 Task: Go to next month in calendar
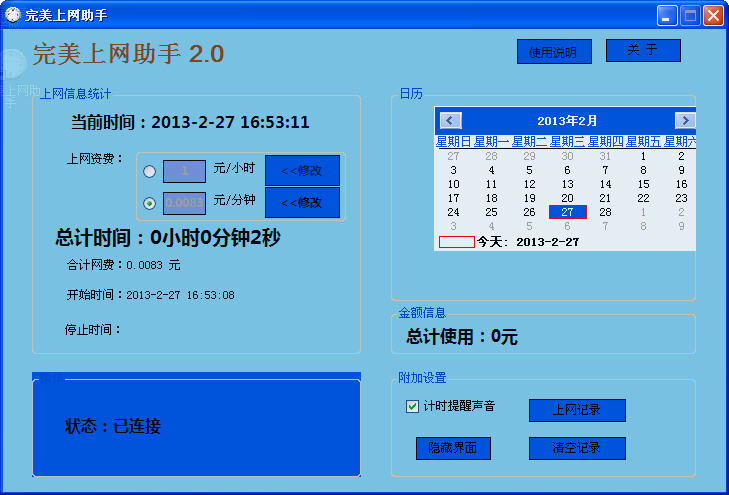pos(685,120)
